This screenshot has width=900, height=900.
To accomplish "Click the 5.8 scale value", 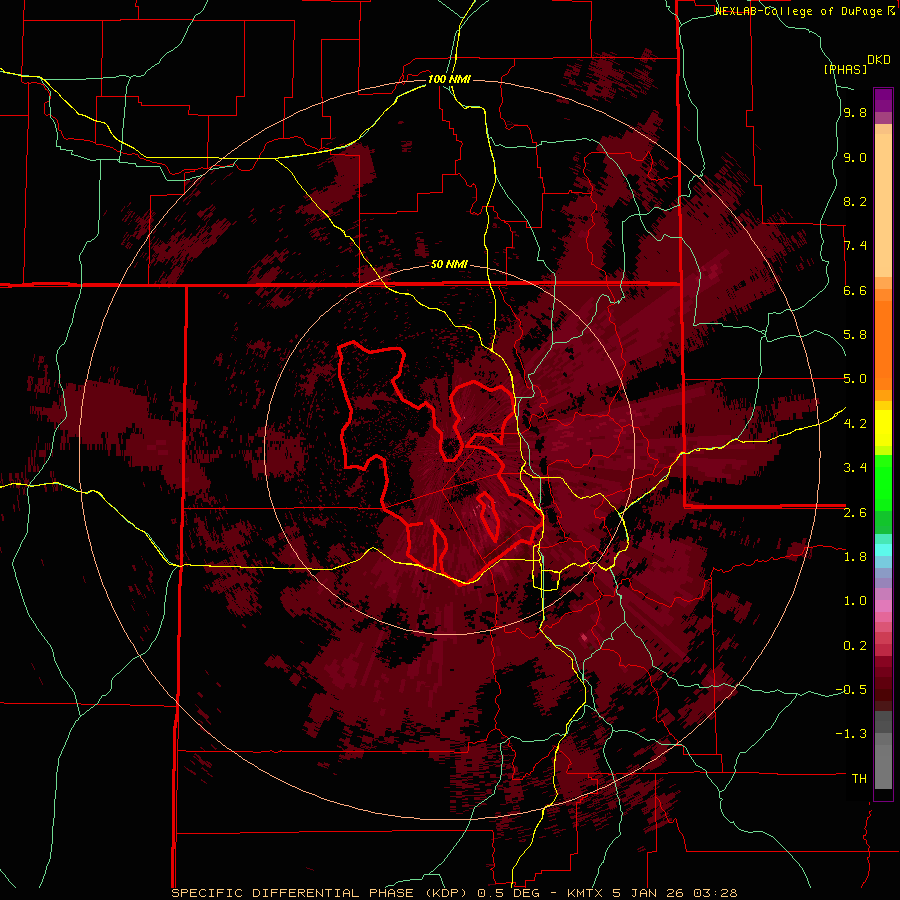I will 855,335.
